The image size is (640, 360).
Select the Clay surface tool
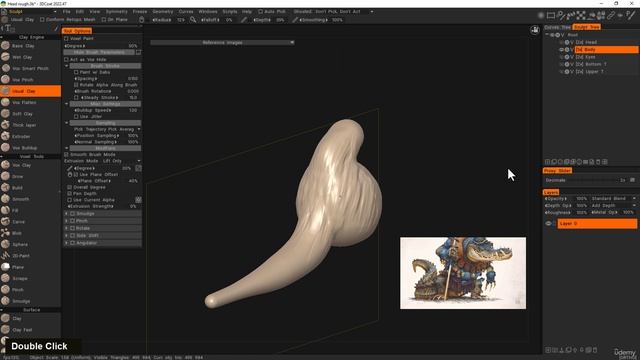pos(30,318)
